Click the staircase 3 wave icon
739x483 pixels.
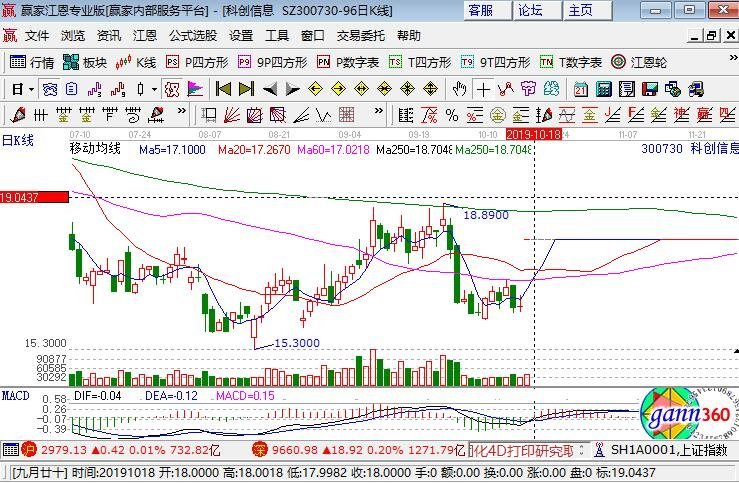coord(95,89)
